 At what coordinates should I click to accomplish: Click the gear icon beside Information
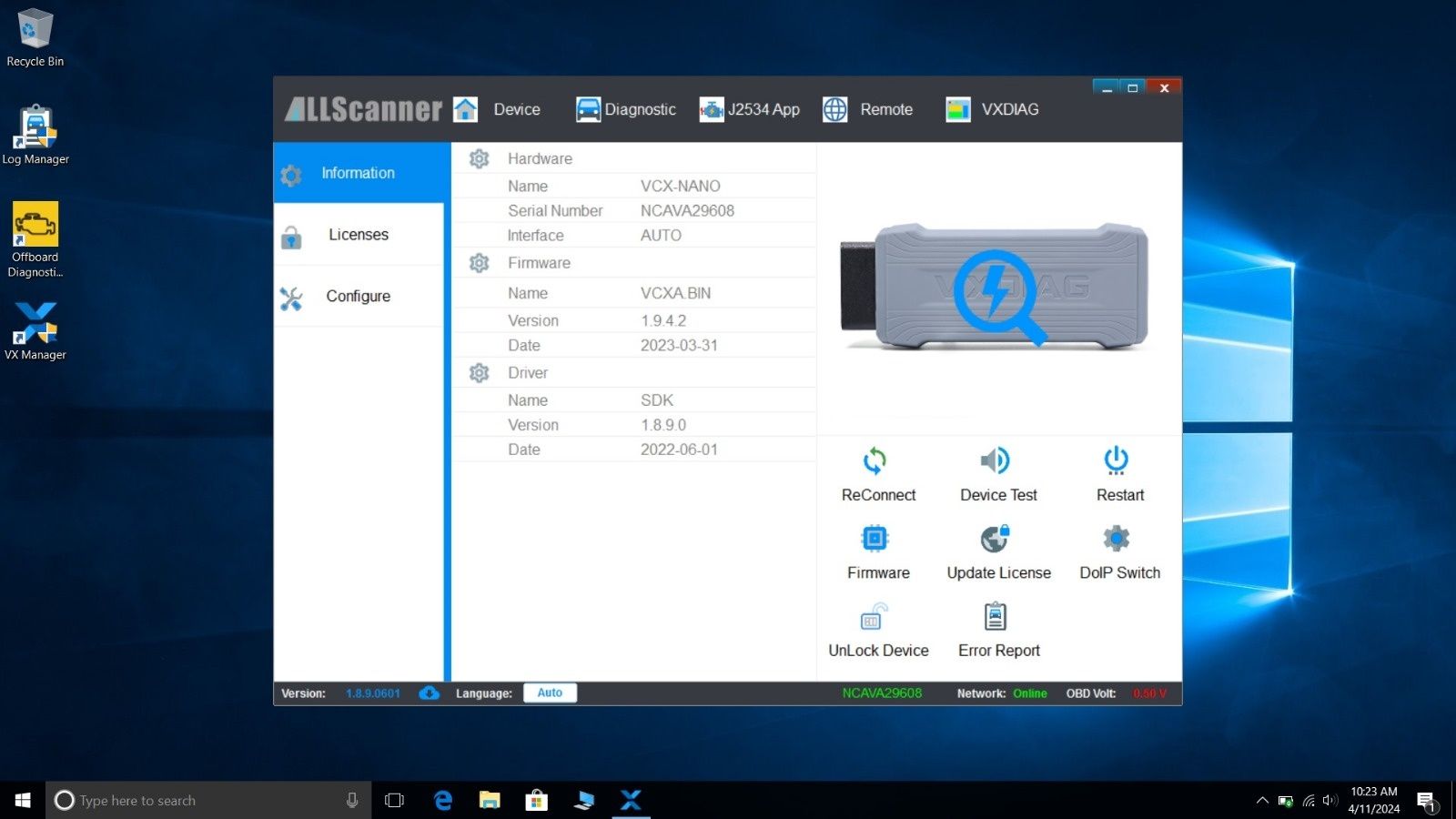click(291, 175)
